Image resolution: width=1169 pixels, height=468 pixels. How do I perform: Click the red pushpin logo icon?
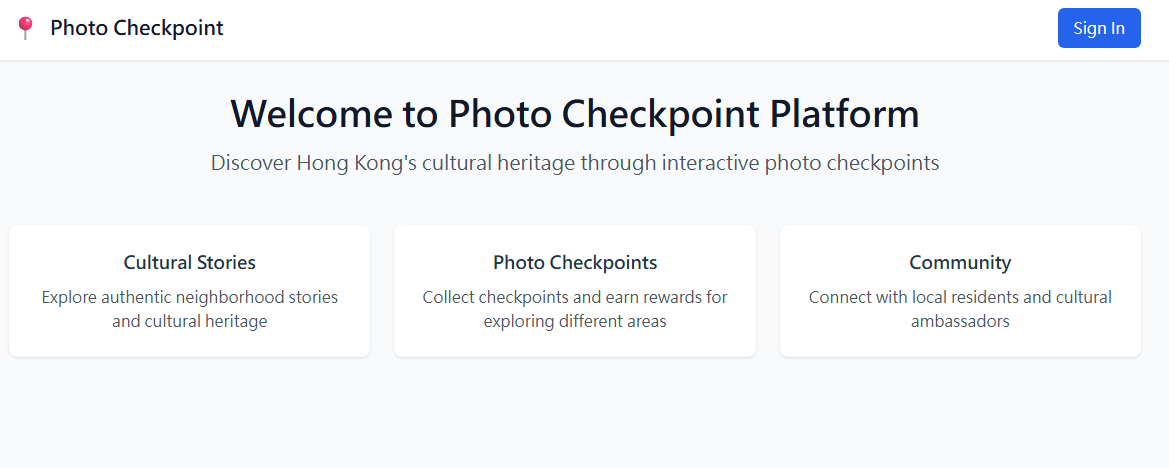click(26, 28)
